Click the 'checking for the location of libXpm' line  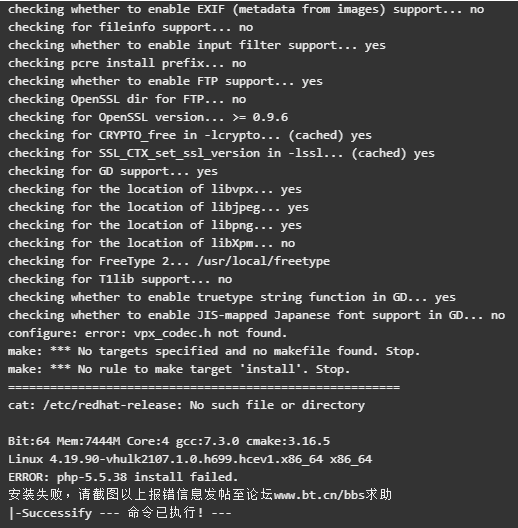[151, 243]
